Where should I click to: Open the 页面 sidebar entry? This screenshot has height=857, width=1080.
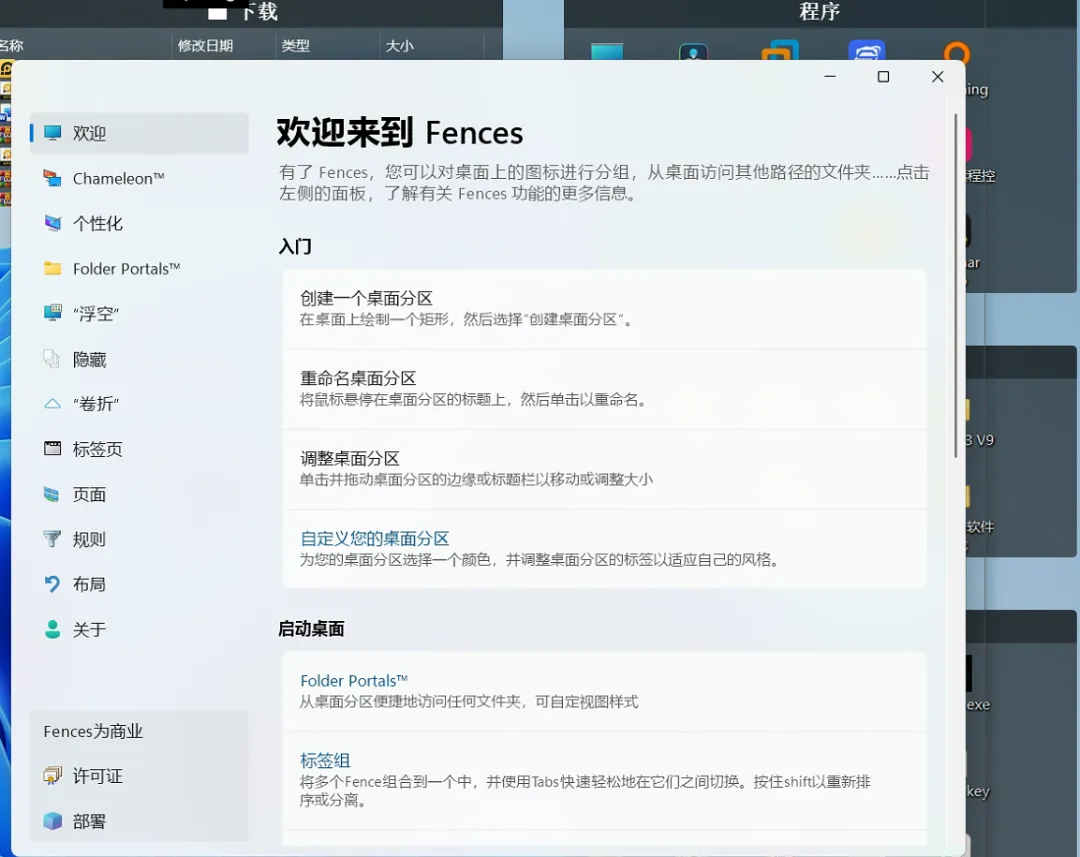(89, 494)
